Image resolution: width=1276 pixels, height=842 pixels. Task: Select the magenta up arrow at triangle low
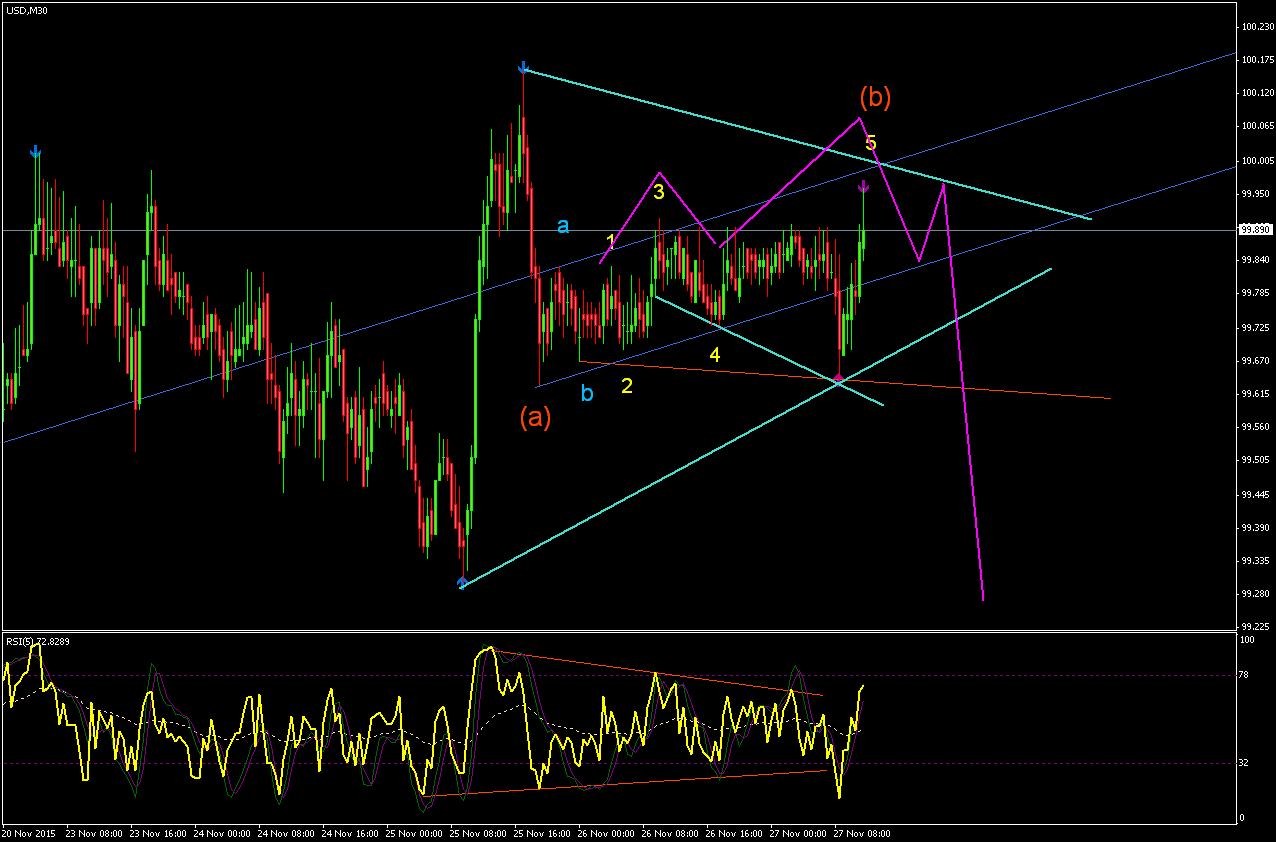[838, 379]
